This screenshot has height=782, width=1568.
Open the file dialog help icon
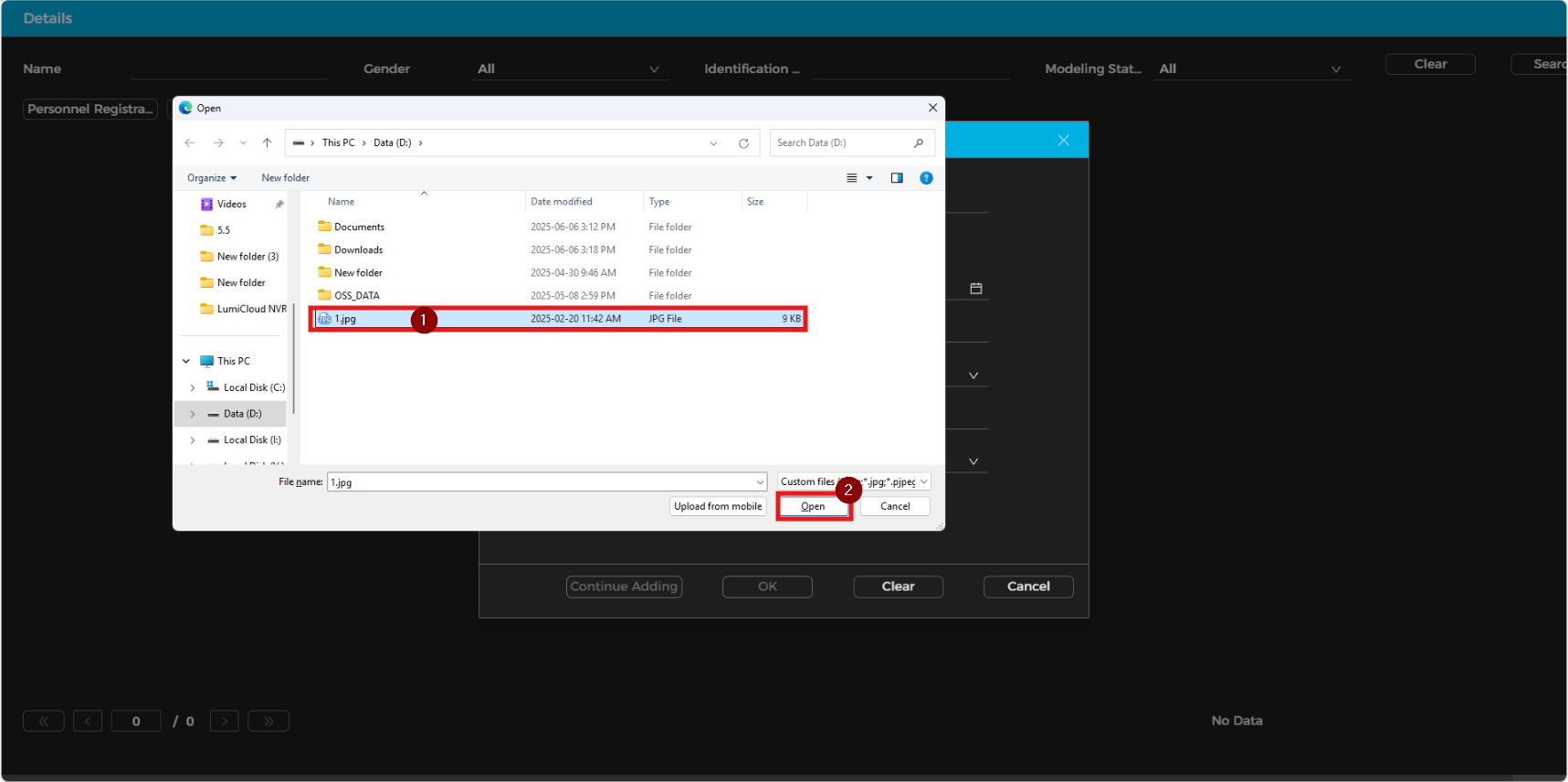click(x=926, y=178)
